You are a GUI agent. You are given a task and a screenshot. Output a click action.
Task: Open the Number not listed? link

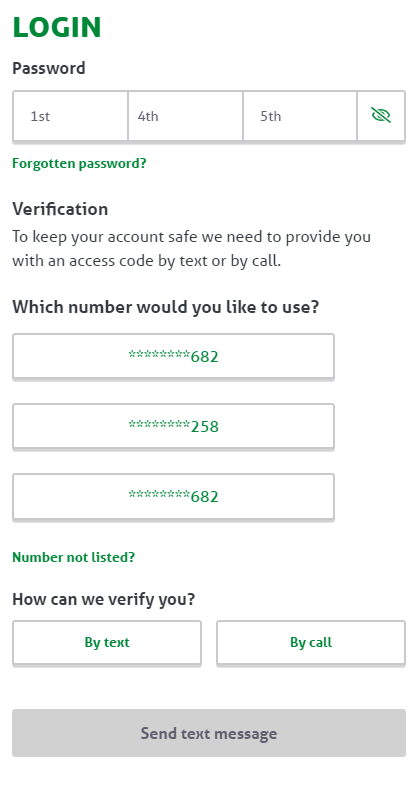[74, 557]
